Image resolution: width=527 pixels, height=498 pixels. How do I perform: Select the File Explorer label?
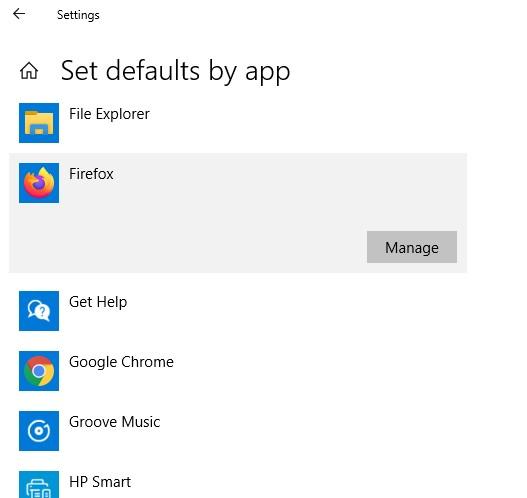(109, 114)
